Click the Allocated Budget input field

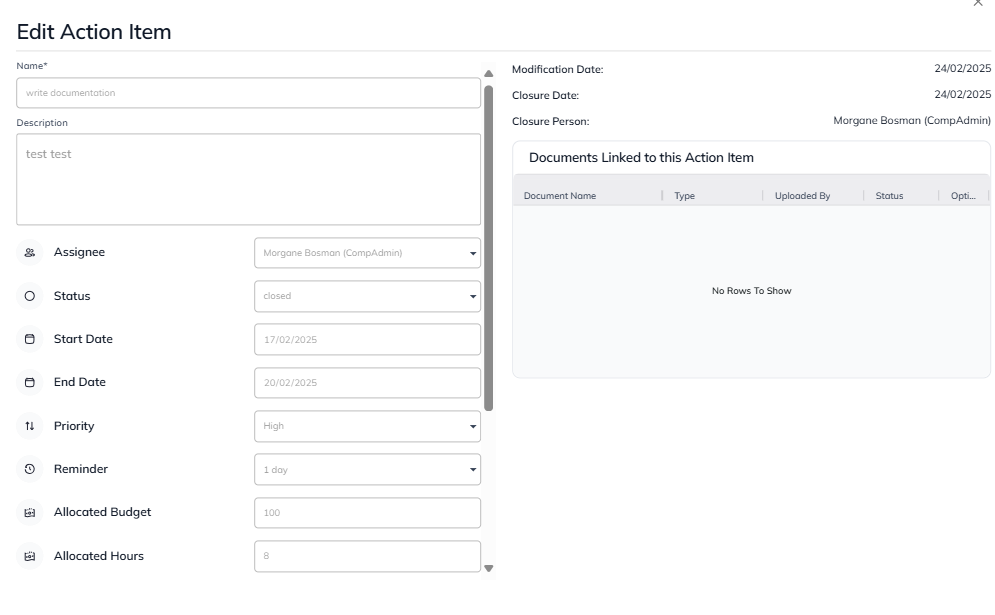tap(367, 513)
